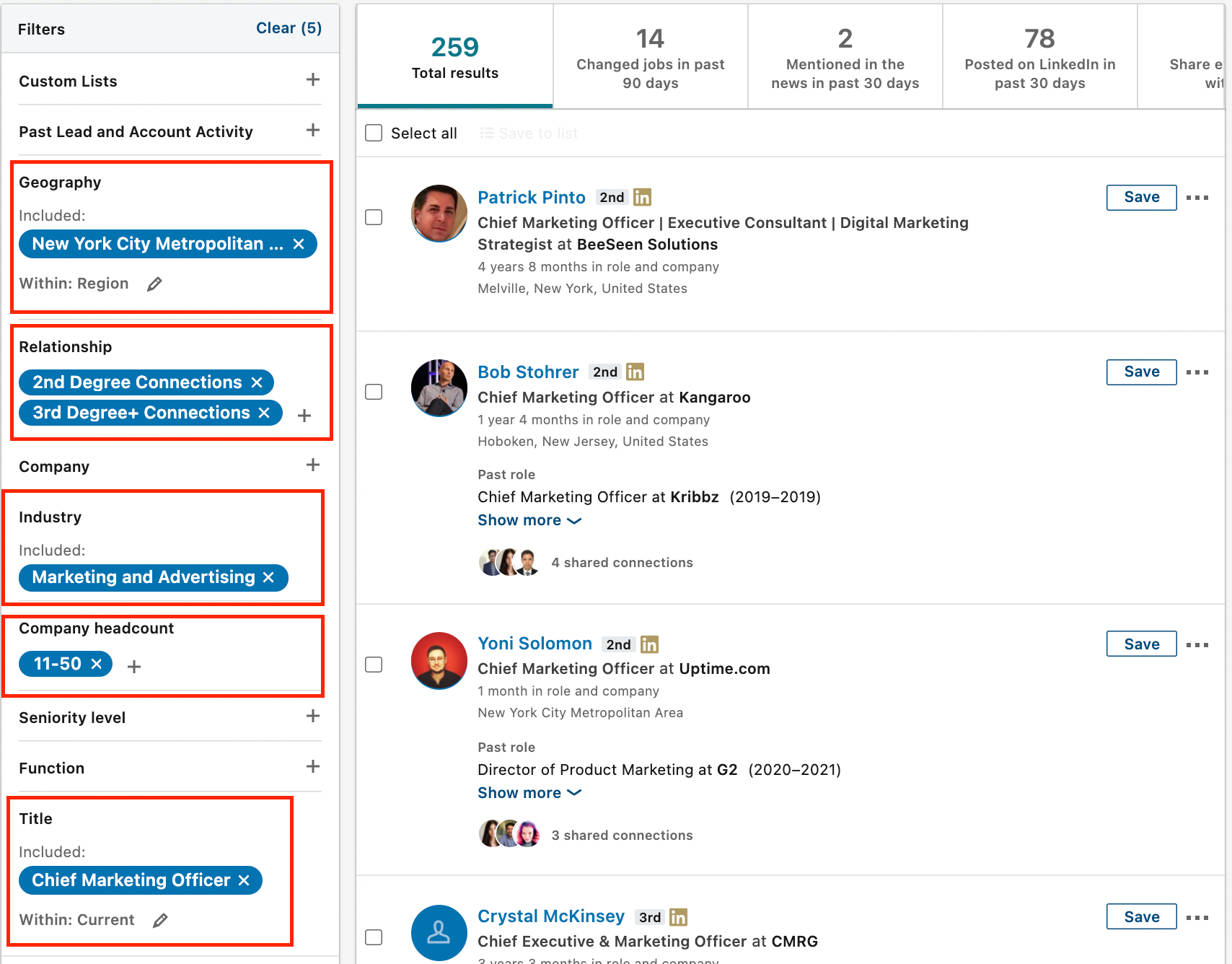
Task: Select Crystal McKinsey's result checkbox
Action: point(374,937)
